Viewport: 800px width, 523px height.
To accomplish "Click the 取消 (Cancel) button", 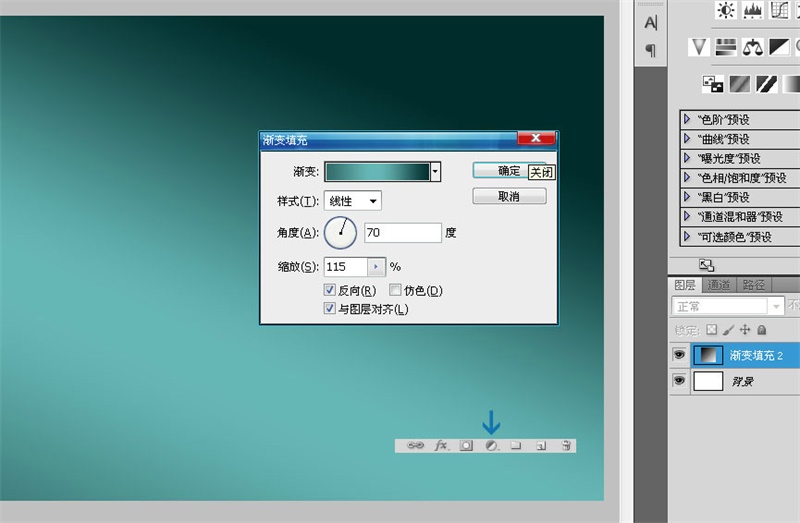I will click(509, 197).
